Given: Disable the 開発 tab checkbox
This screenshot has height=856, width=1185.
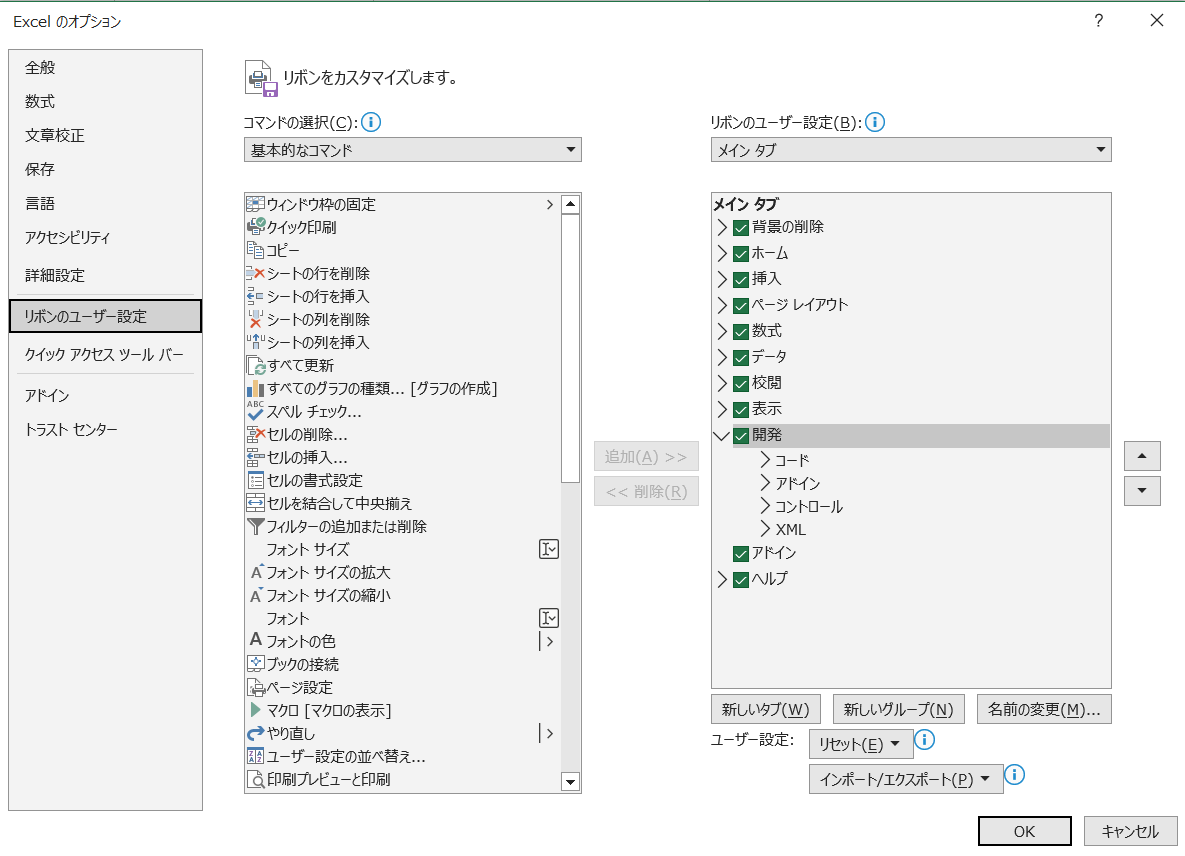Looking at the screenshot, I should [741, 435].
